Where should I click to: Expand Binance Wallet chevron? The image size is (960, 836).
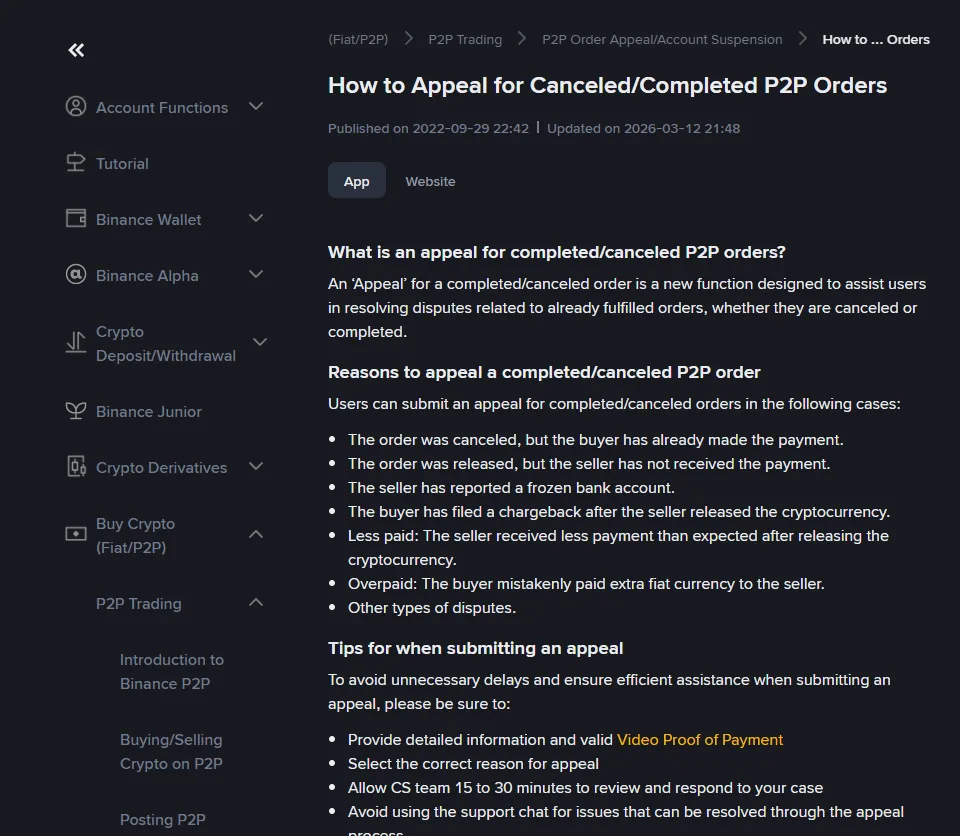point(257,219)
